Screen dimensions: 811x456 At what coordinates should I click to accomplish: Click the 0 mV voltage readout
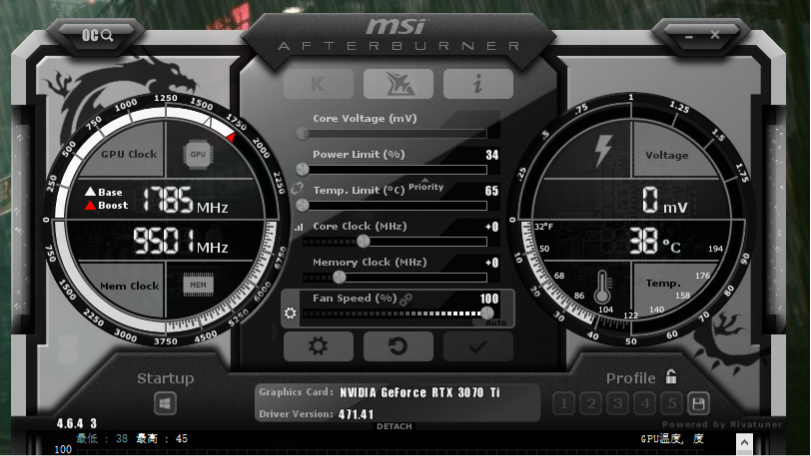665,201
